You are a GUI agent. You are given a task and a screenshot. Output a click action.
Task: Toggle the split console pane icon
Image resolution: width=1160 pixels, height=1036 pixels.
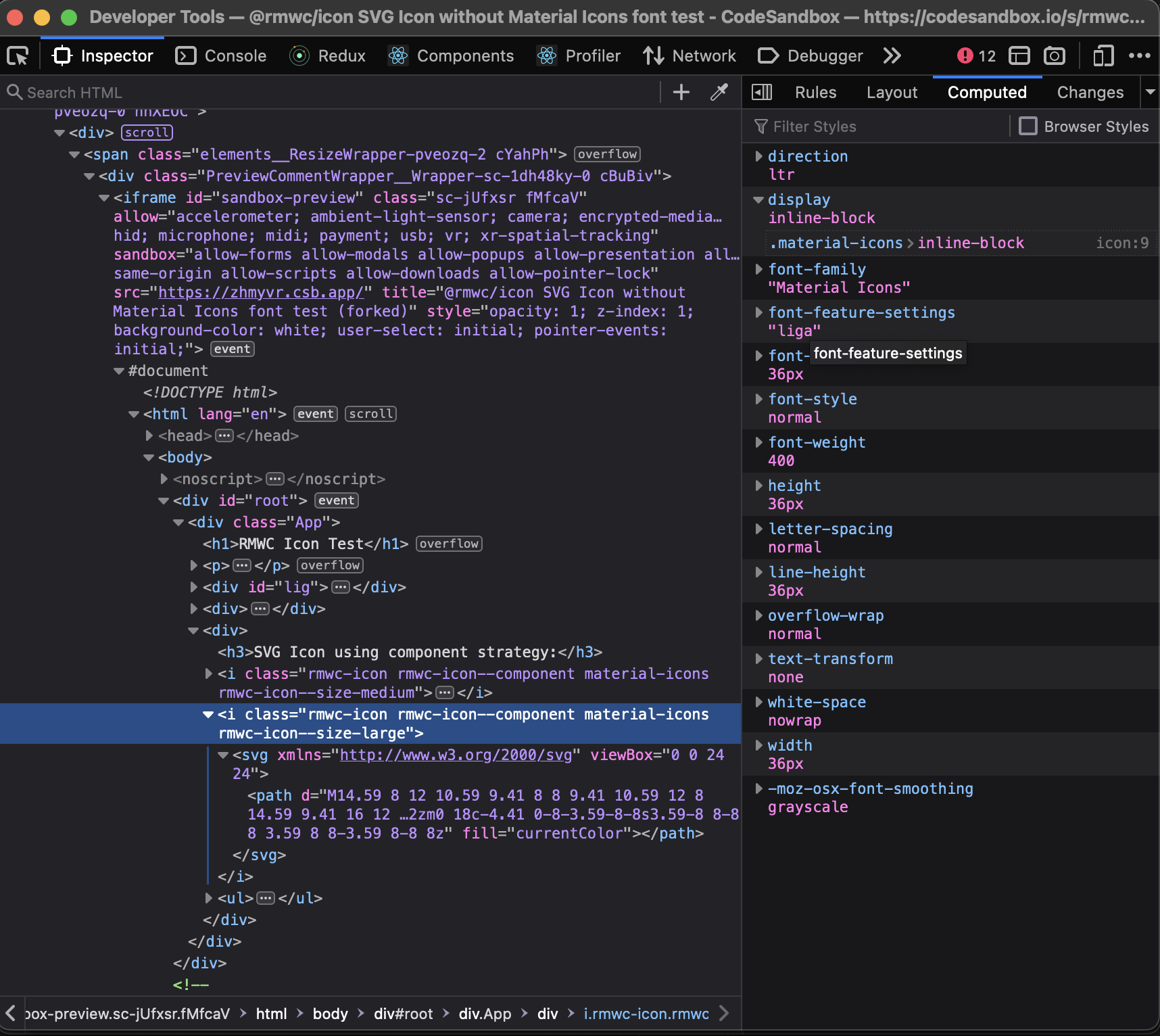(x=1019, y=56)
